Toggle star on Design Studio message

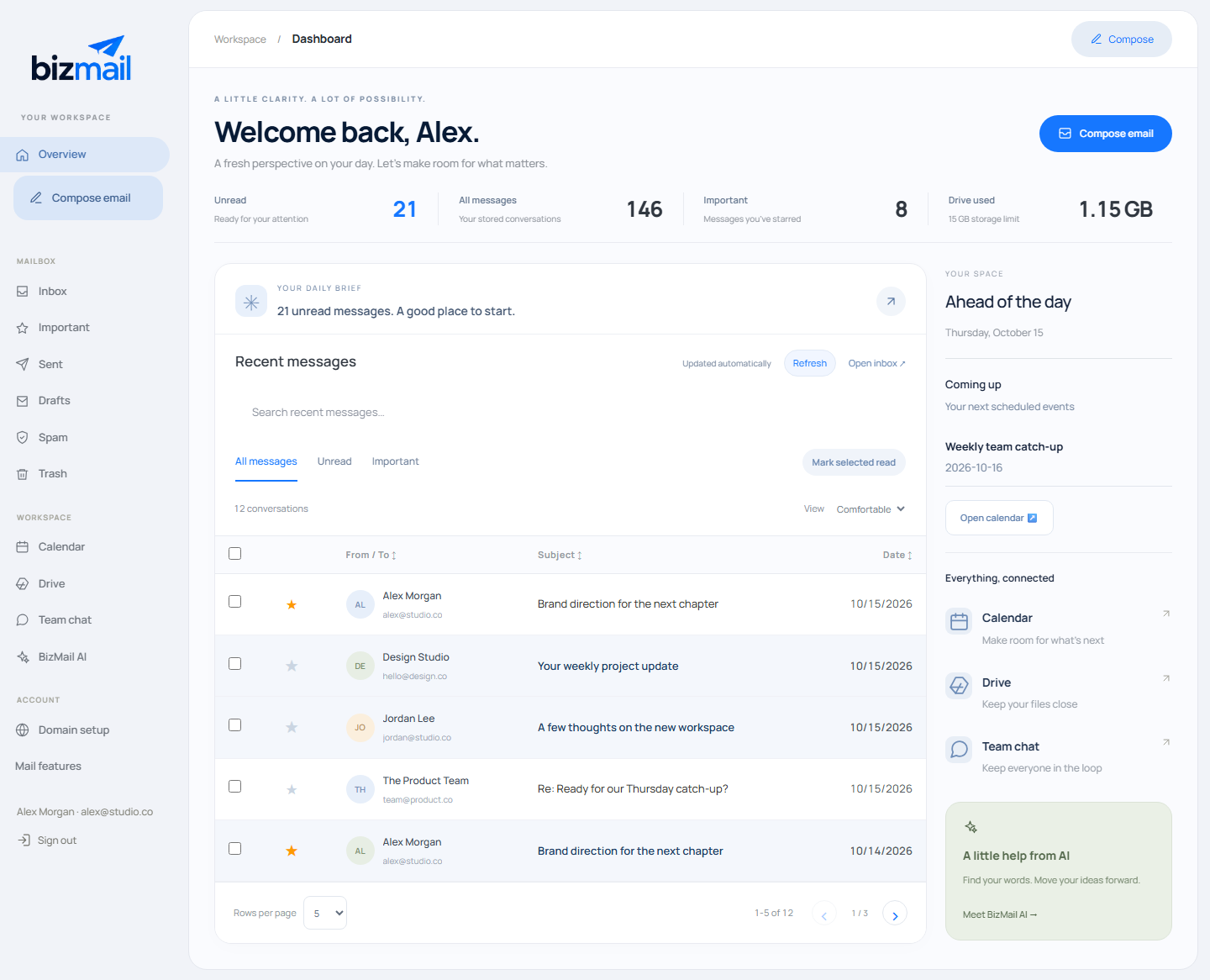292,666
